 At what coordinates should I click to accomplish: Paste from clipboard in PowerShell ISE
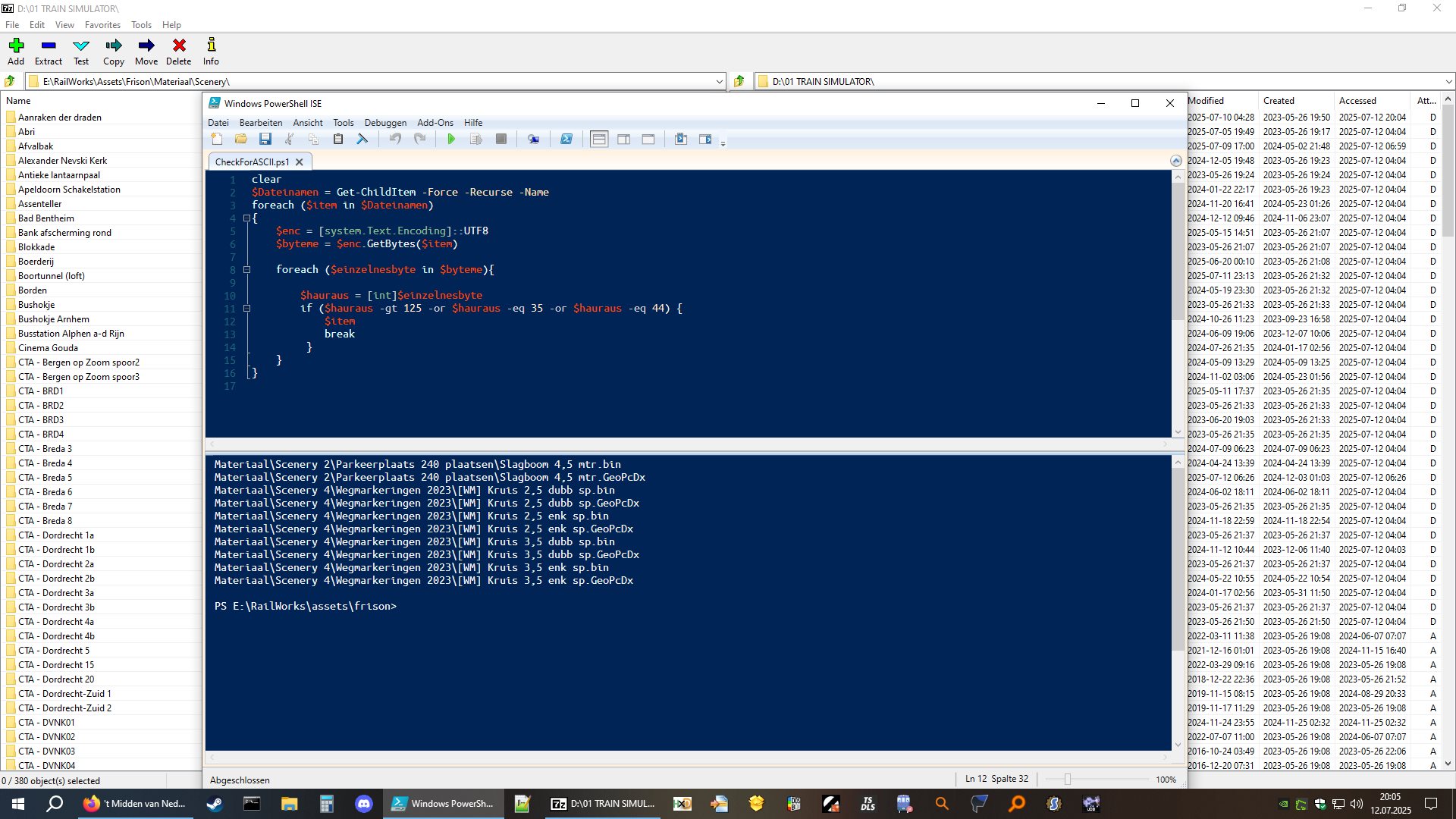coord(338,139)
